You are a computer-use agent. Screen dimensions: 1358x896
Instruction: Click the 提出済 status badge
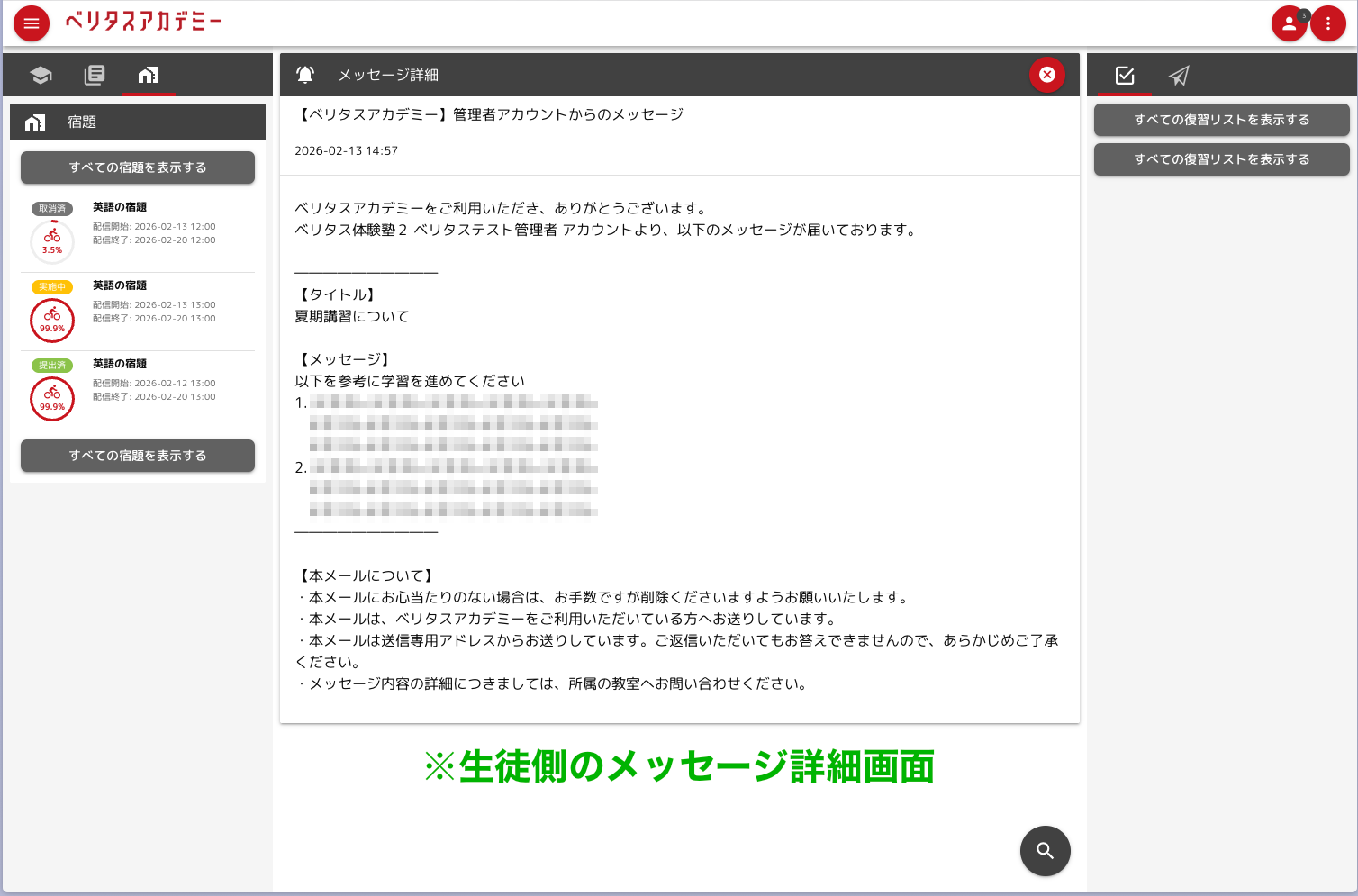(52, 364)
